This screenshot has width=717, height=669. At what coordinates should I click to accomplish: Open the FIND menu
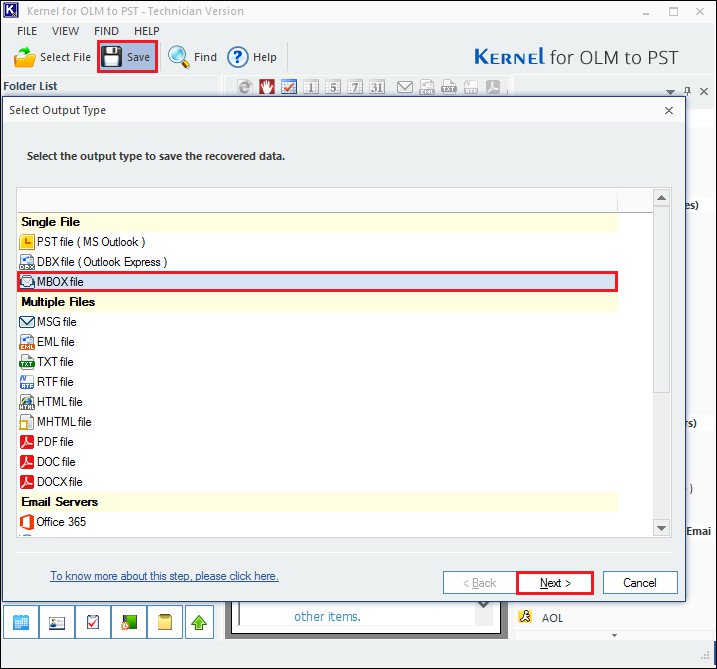tap(106, 31)
